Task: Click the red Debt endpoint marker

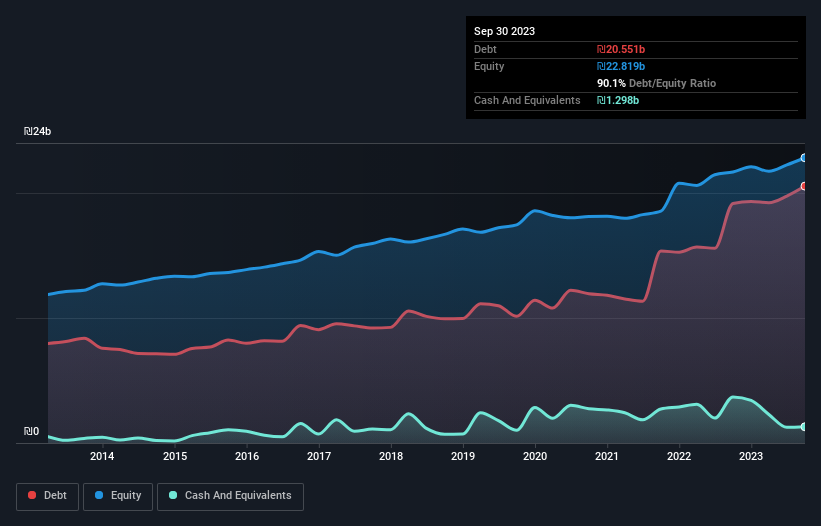Action: (804, 186)
